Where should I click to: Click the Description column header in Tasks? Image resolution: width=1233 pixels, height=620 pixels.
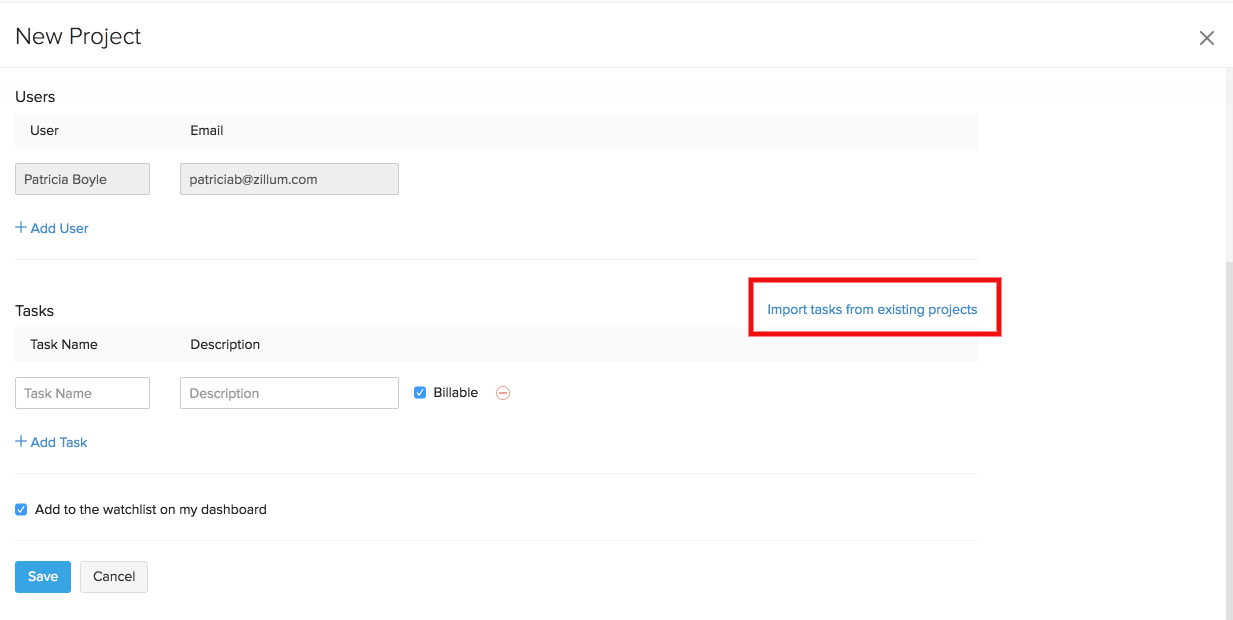tap(225, 344)
